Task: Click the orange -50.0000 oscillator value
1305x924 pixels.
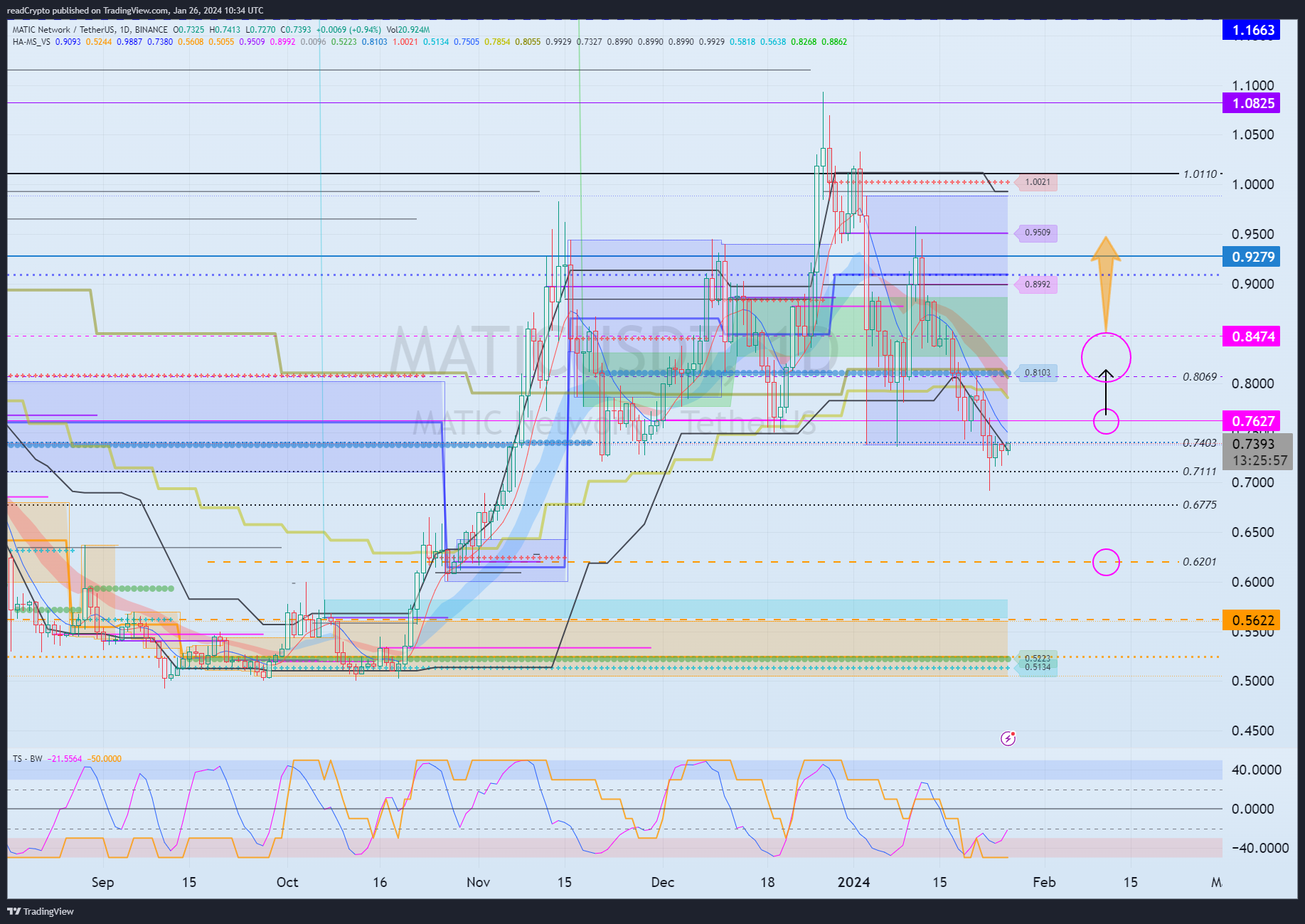Action: (105, 759)
